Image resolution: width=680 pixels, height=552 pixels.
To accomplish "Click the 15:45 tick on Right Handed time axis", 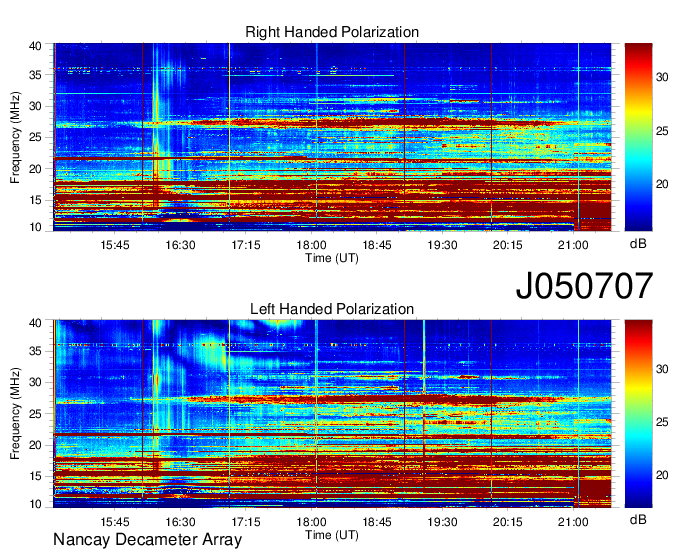I will point(115,245).
